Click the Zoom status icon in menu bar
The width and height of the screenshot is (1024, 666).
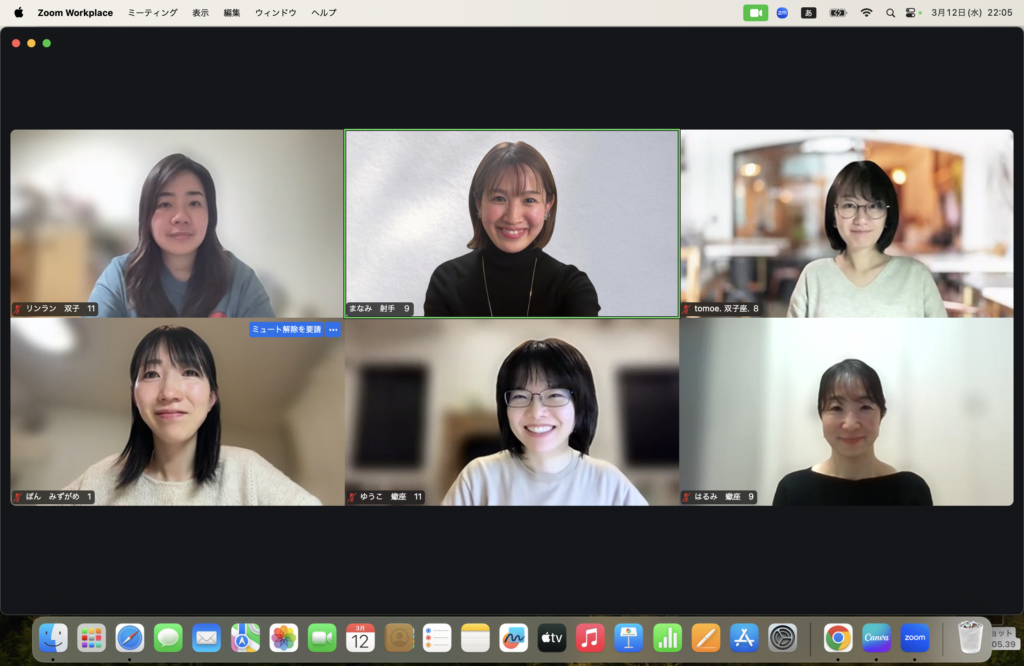pos(782,13)
